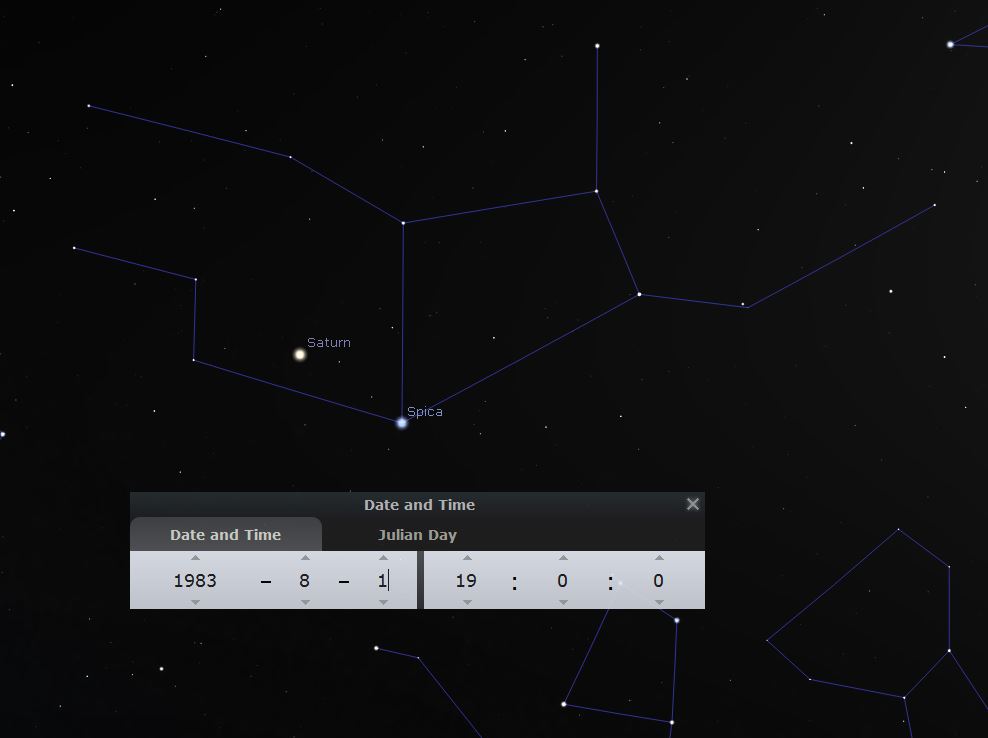Decrease the year with the down arrow
988x738 pixels.
(x=195, y=603)
